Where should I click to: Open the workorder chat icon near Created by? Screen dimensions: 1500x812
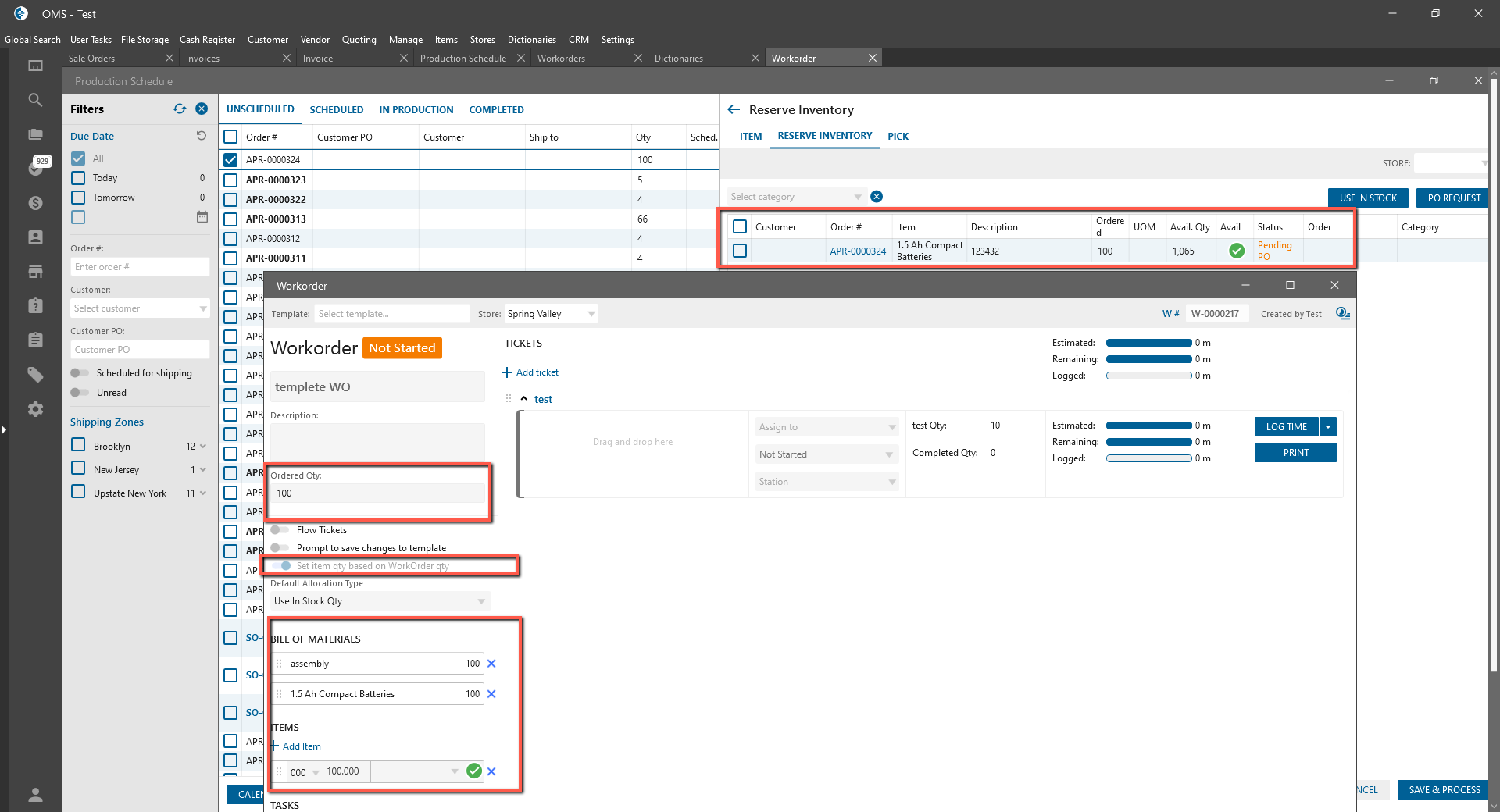[x=1343, y=313]
